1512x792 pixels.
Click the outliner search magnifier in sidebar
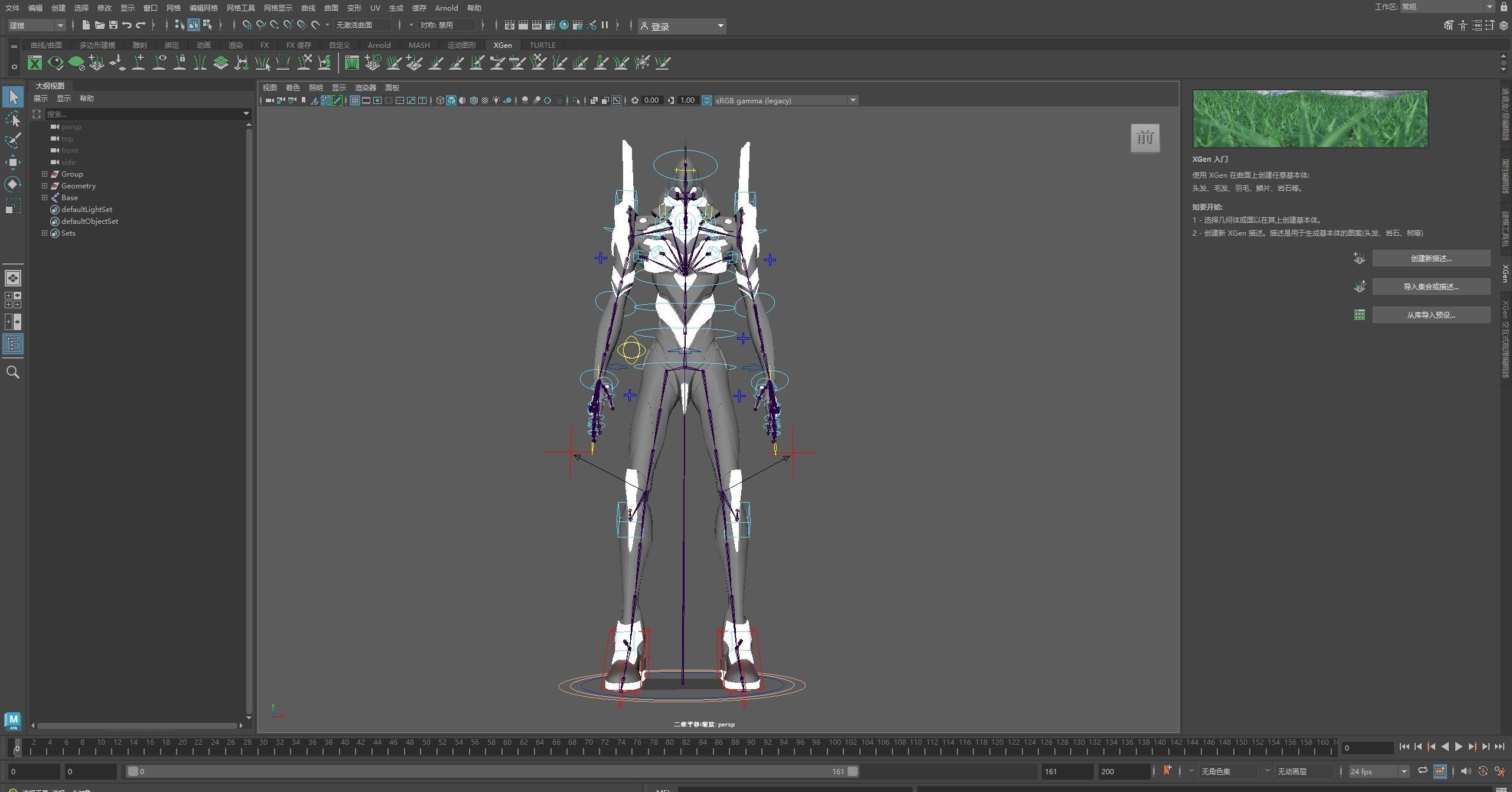[x=13, y=372]
